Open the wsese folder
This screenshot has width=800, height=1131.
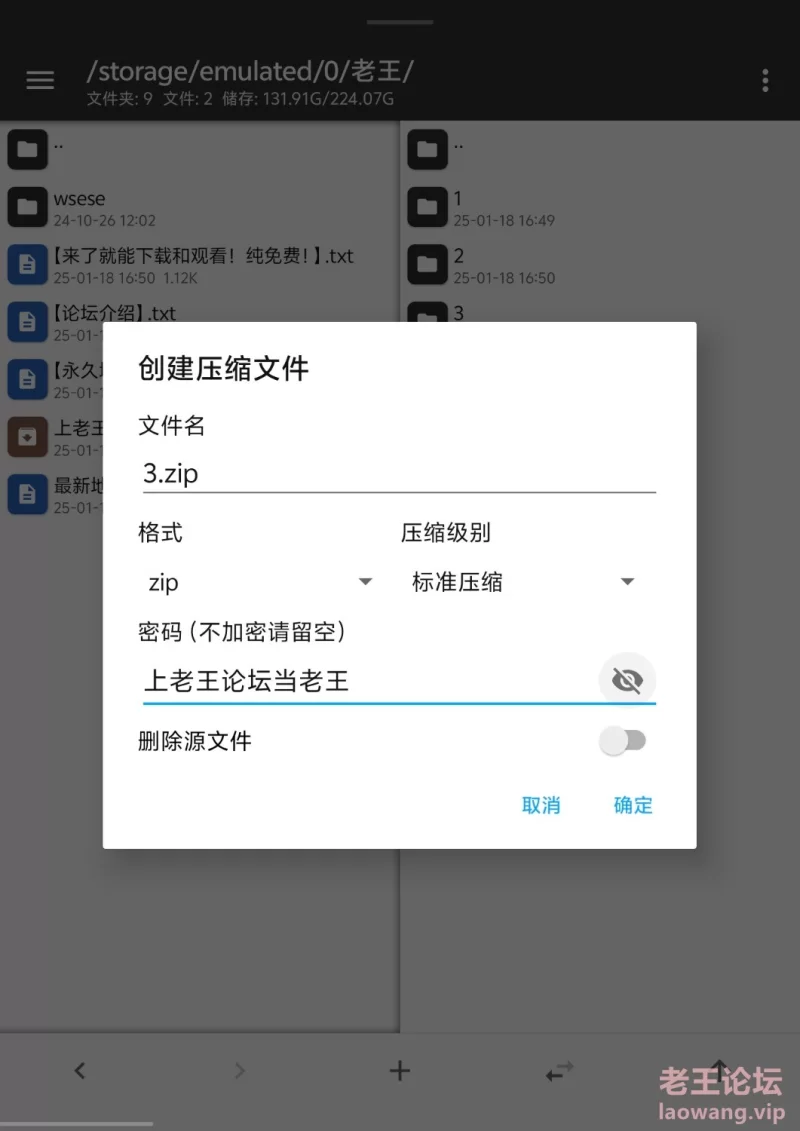(200, 208)
